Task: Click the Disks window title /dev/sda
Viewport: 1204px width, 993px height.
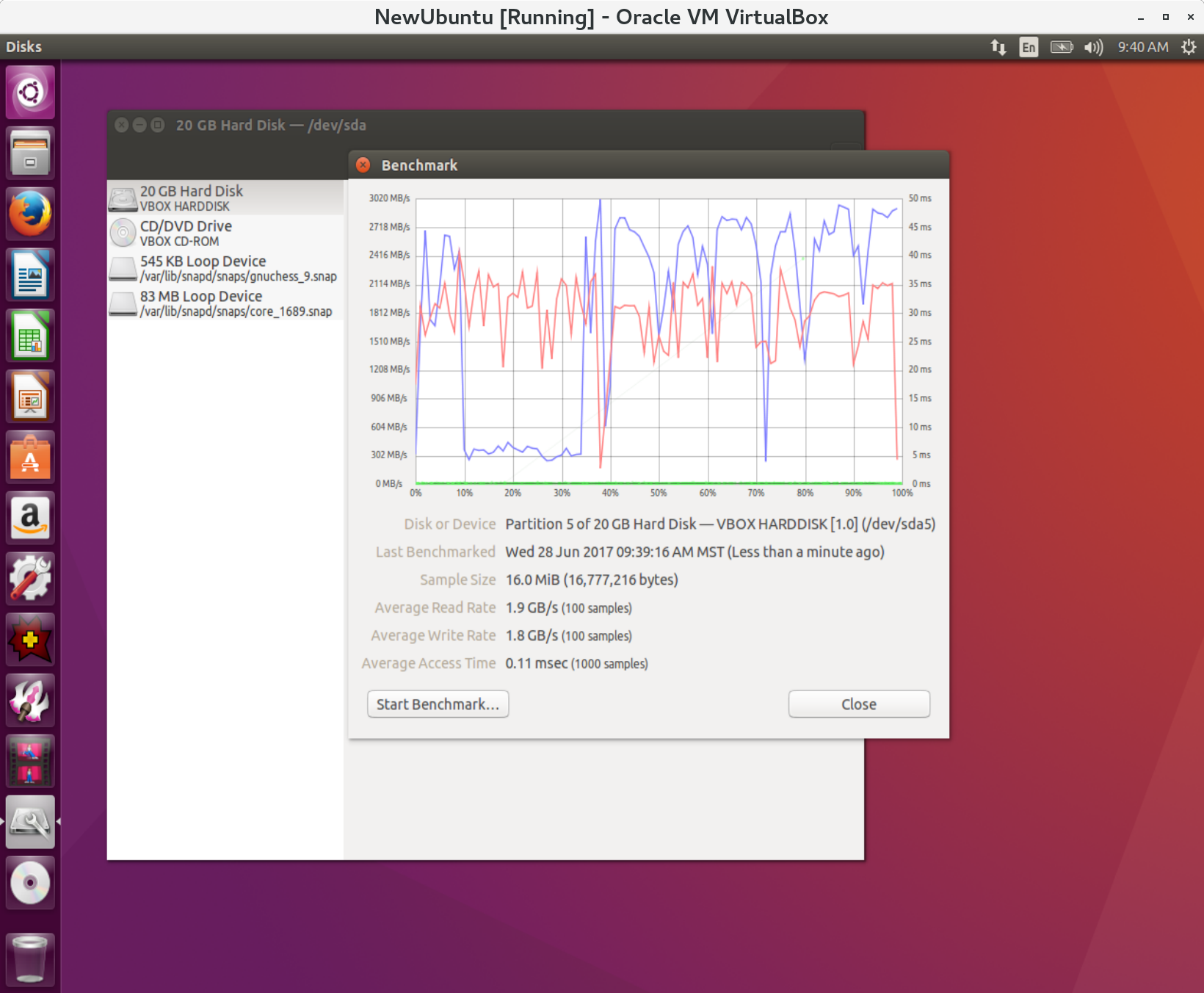Action: tap(271, 125)
